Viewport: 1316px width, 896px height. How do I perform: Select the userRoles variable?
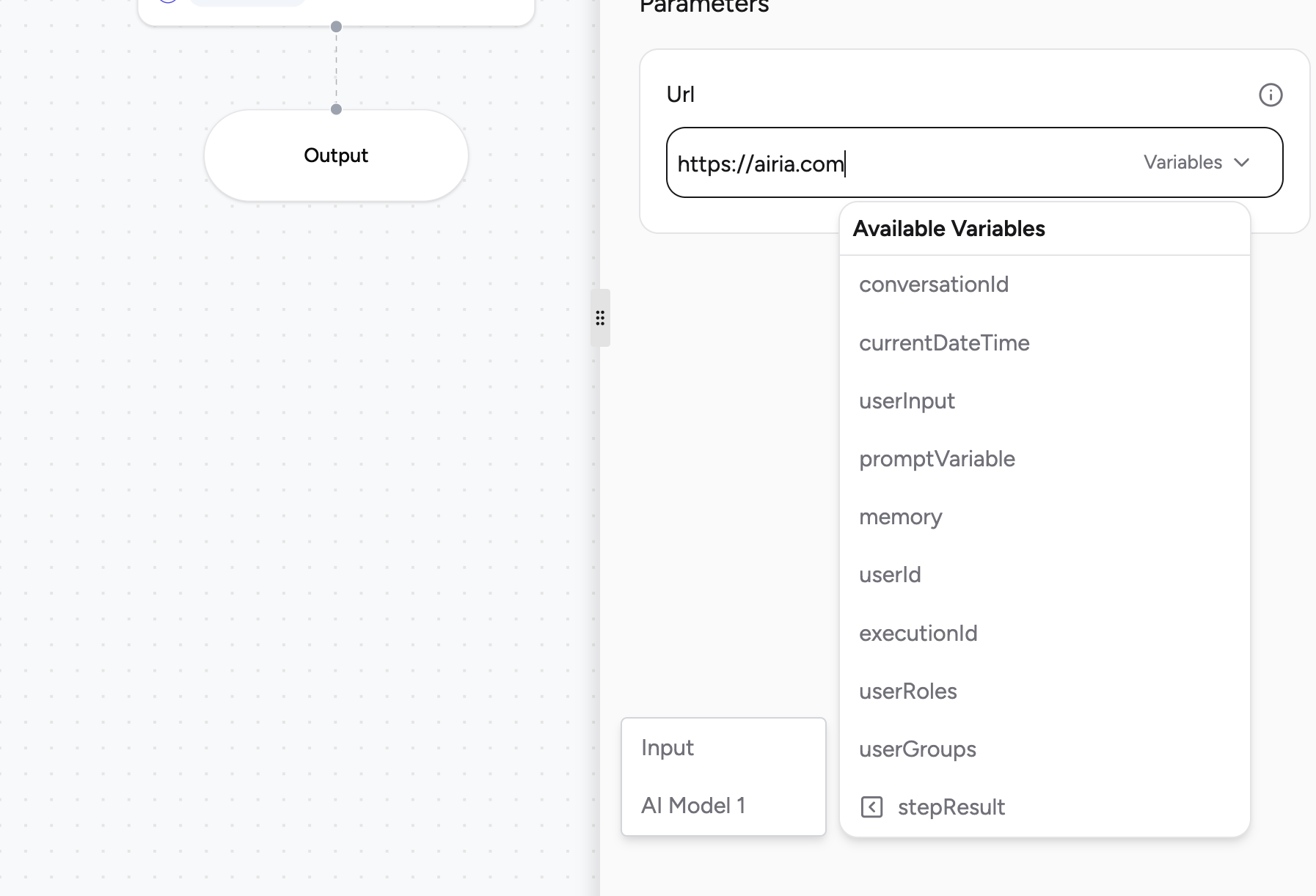point(907,691)
